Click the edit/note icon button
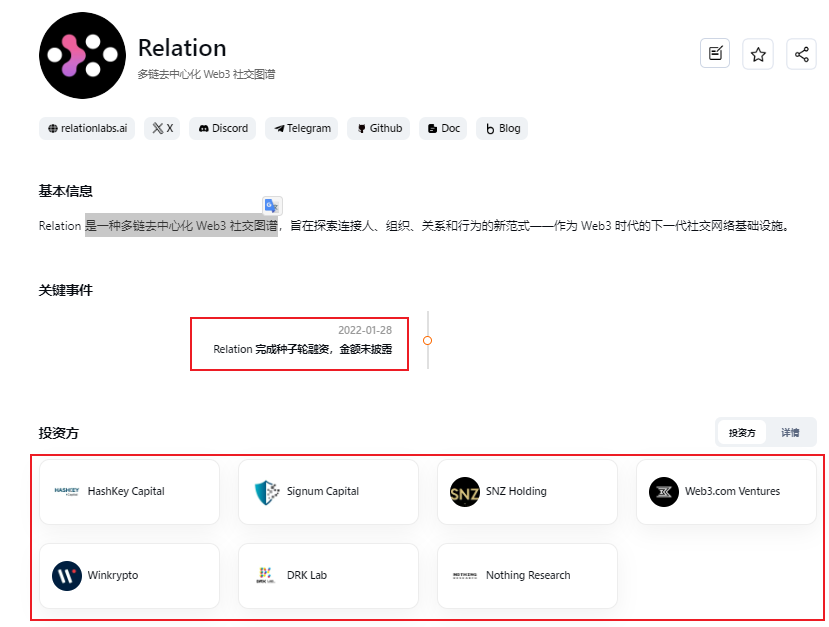The image size is (829, 627). (715, 53)
